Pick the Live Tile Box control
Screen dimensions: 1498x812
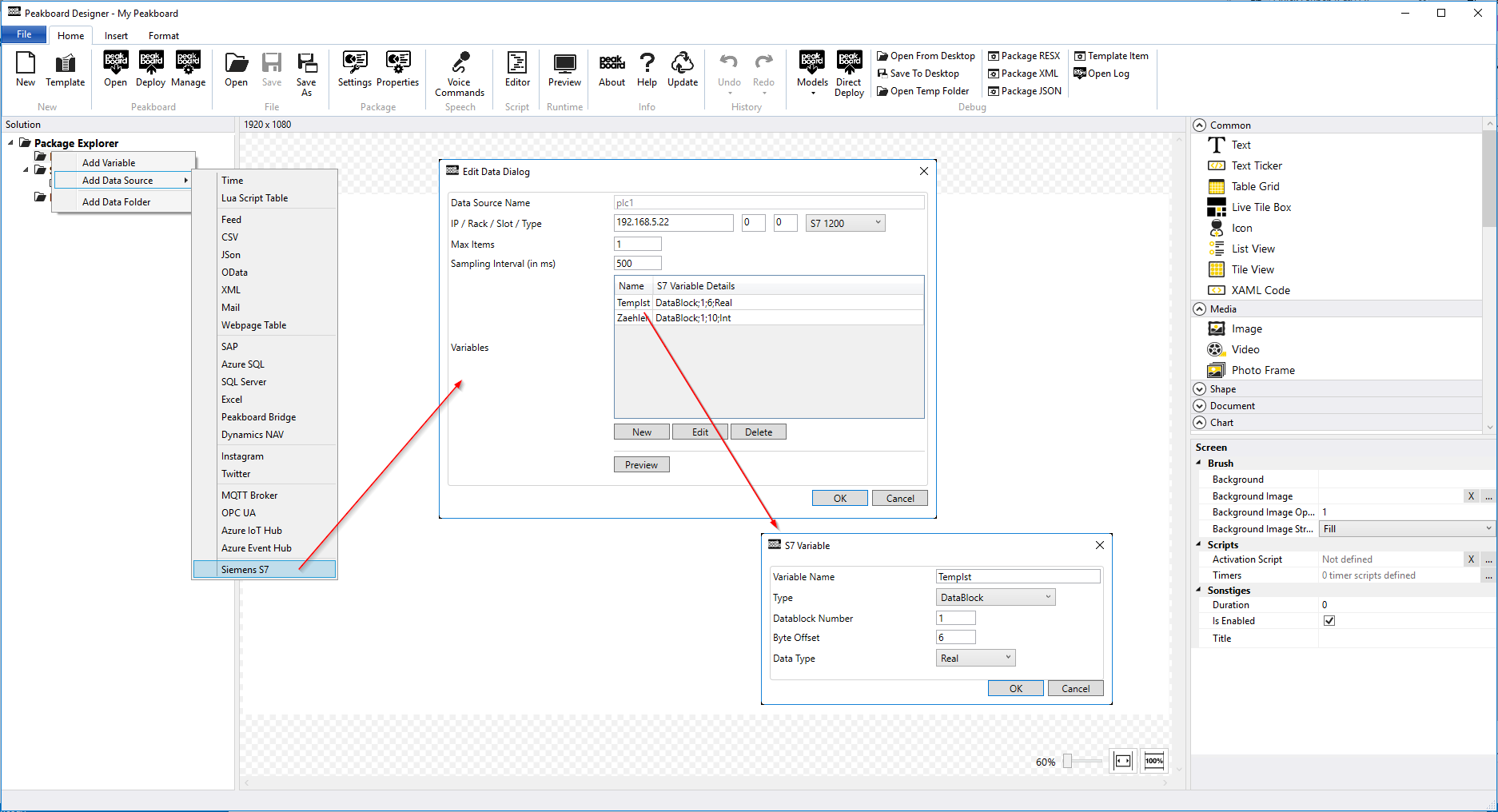click(x=1261, y=207)
